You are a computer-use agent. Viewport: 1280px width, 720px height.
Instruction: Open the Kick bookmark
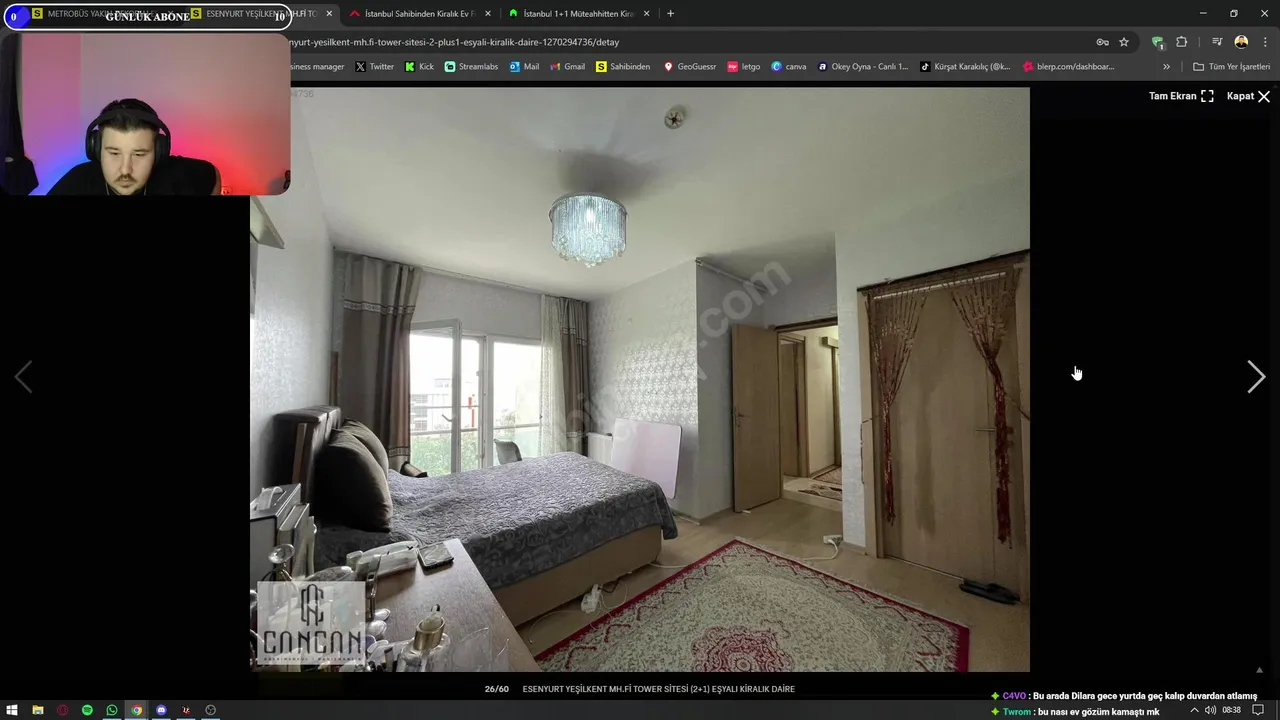coord(419,67)
